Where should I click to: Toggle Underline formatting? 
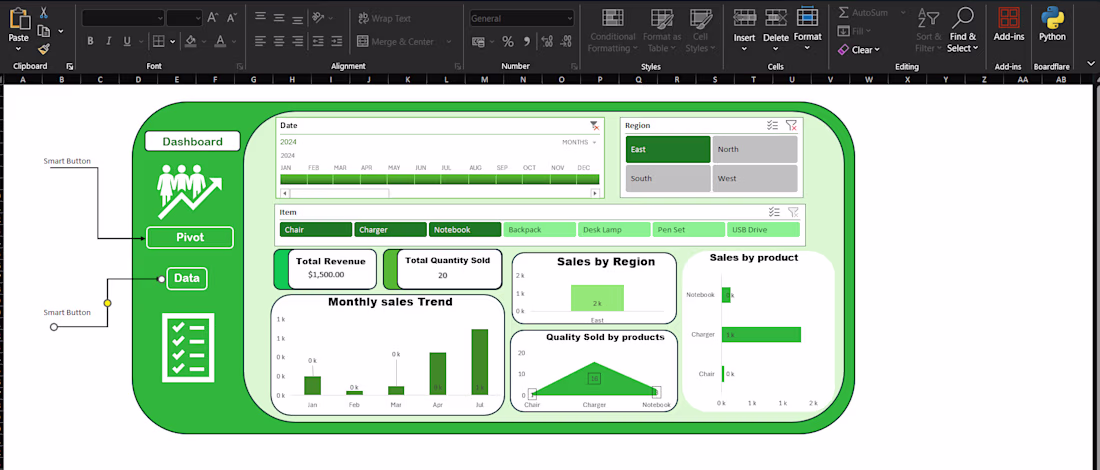point(127,41)
